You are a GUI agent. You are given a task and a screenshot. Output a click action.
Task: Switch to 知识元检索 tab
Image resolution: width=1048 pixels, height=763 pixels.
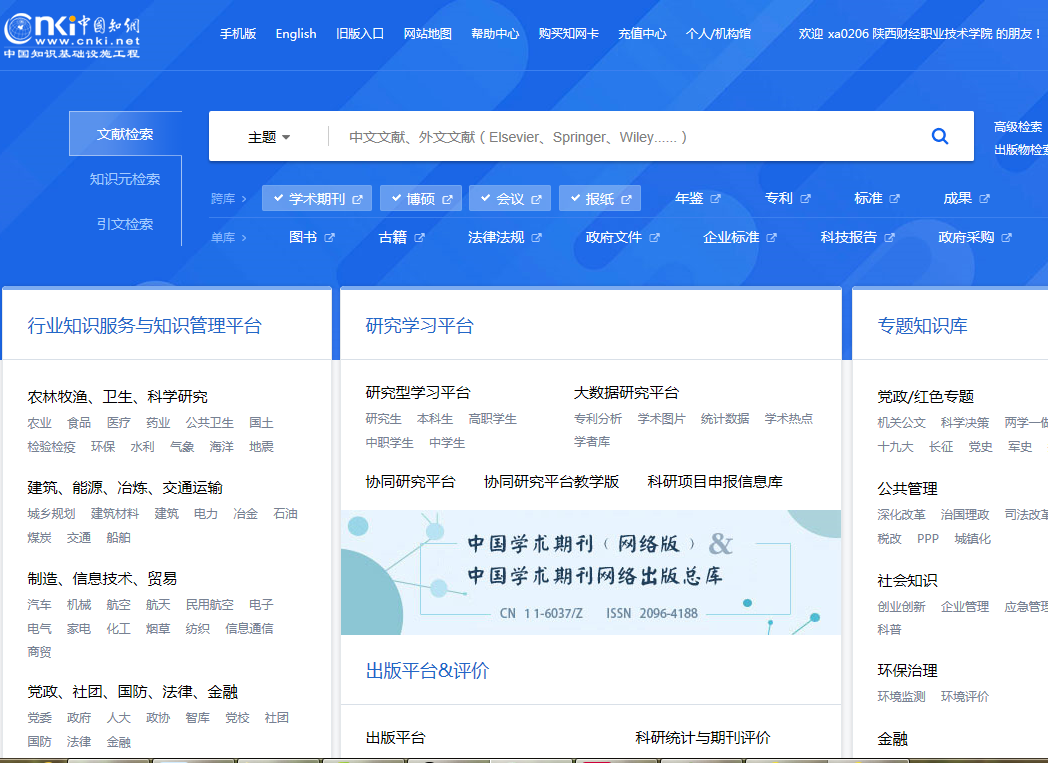click(x=125, y=179)
